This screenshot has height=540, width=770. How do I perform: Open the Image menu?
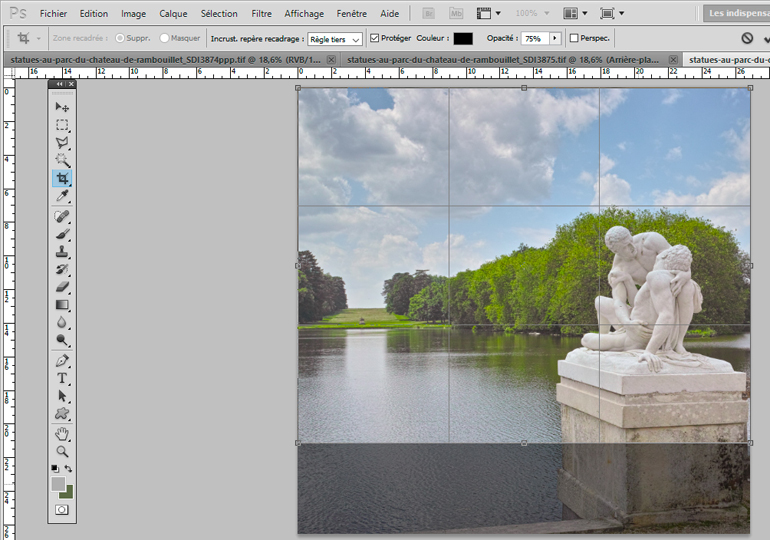134,14
